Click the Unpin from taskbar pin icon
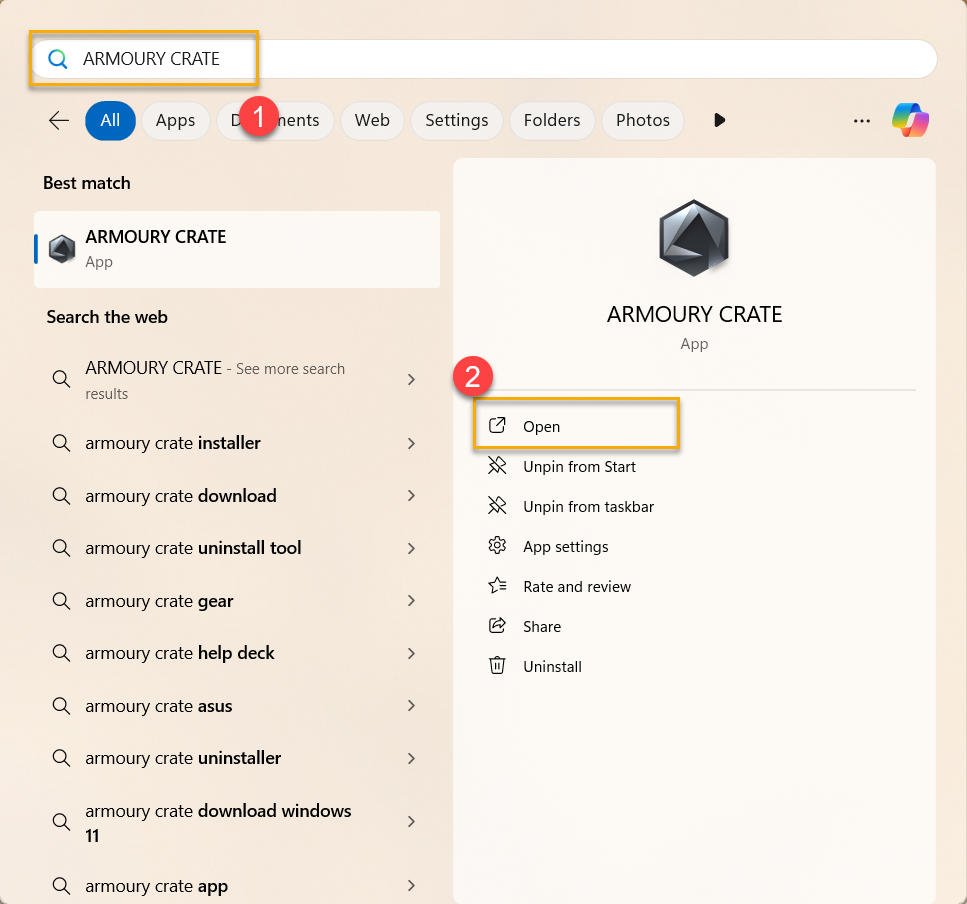967x904 pixels. 497,506
